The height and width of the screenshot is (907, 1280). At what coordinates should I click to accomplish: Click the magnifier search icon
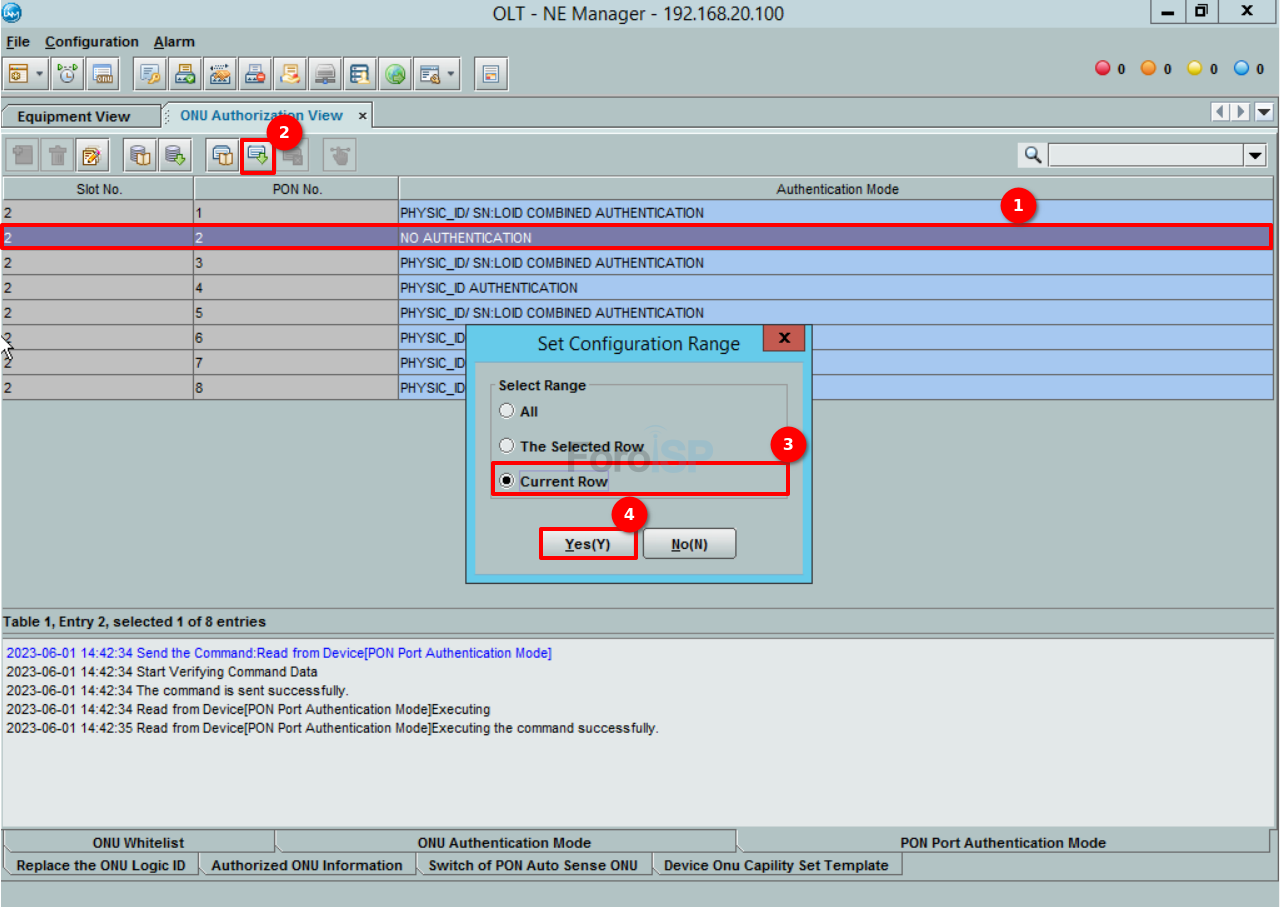tap(1033, 155)
